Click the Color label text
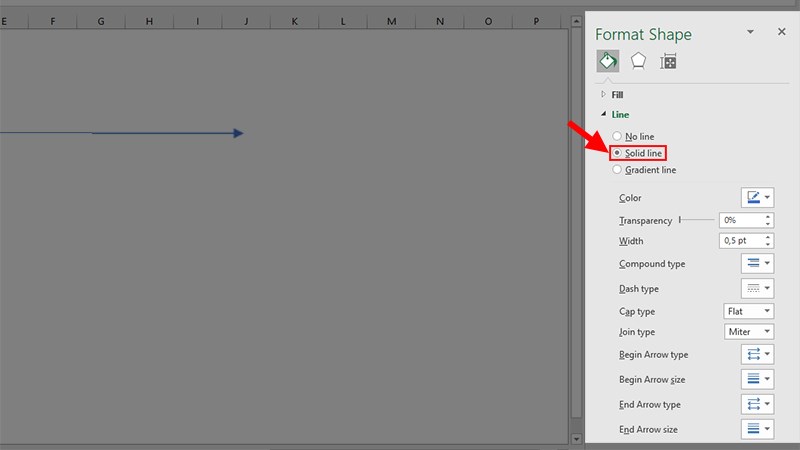The image size is (800, 450). coord(630,198)
